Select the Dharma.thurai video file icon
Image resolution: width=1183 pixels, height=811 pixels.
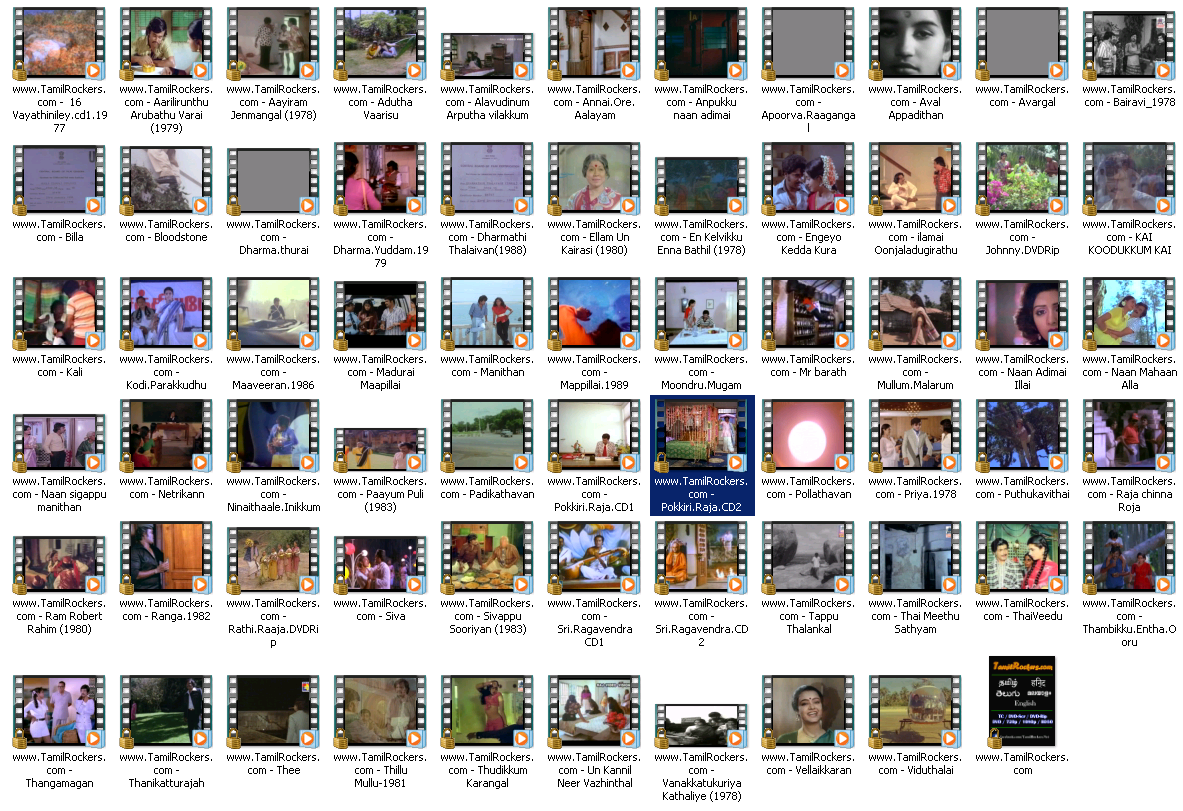pyautogui.click(x=273, y=181)
